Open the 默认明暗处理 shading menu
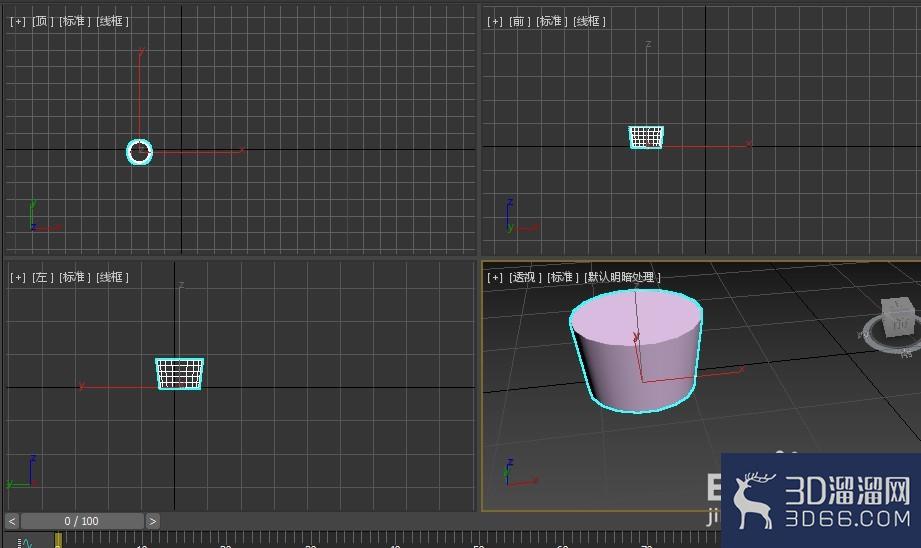This screenshot has height=548, width=921. (623, 277)
